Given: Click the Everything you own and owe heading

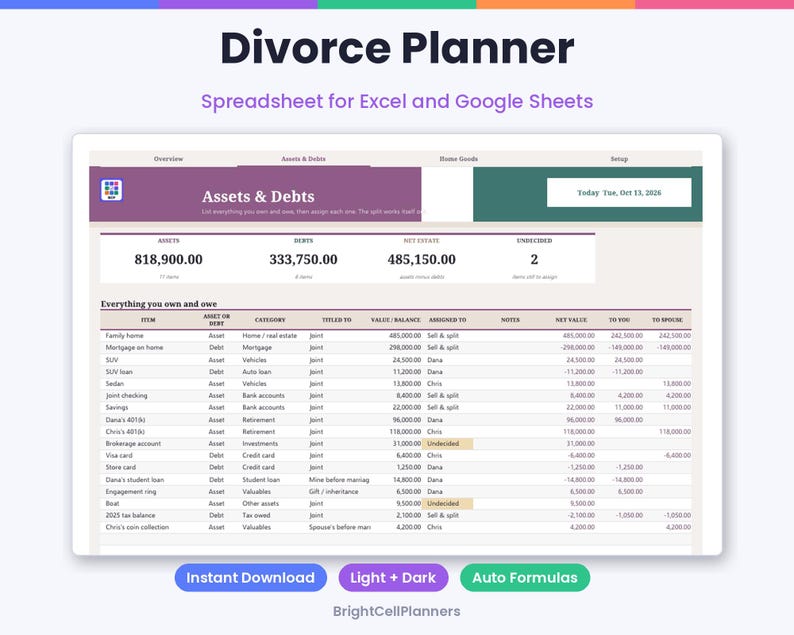Looking at the screenshot, I should point(158,304).
